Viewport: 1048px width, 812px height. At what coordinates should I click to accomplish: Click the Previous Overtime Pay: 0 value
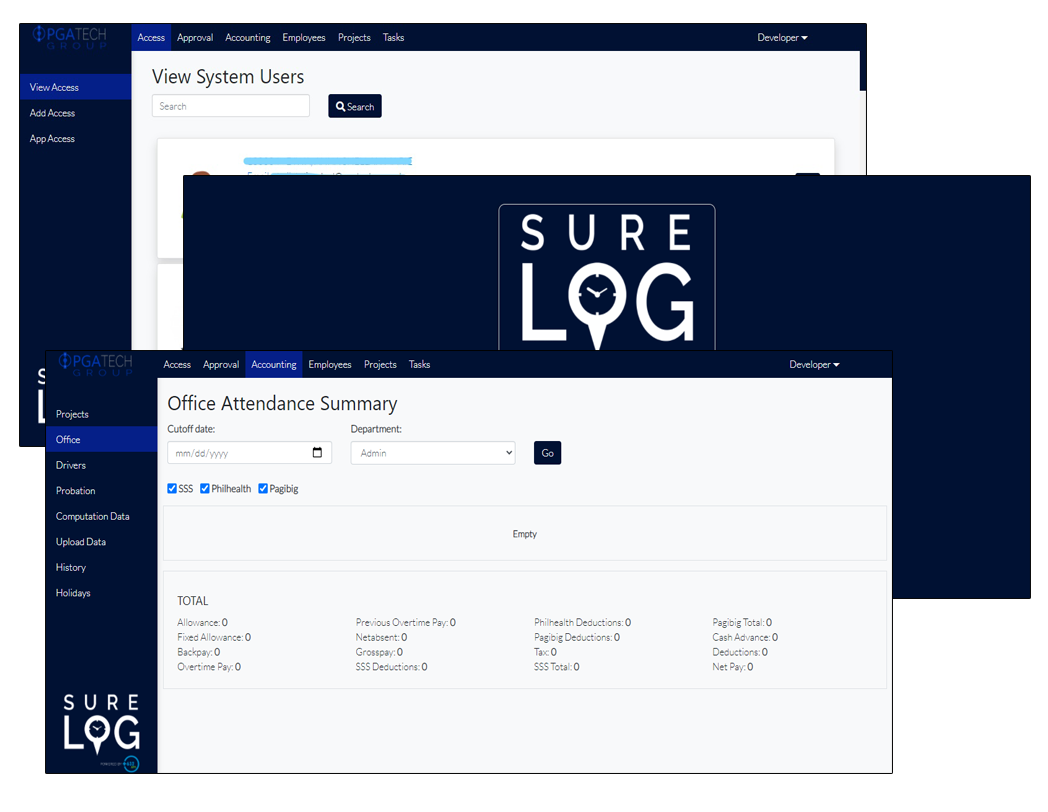point(406,622)
